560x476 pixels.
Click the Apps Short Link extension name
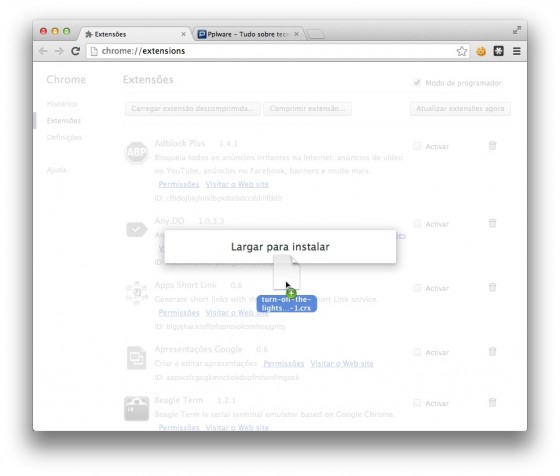[x=185, y=285]
